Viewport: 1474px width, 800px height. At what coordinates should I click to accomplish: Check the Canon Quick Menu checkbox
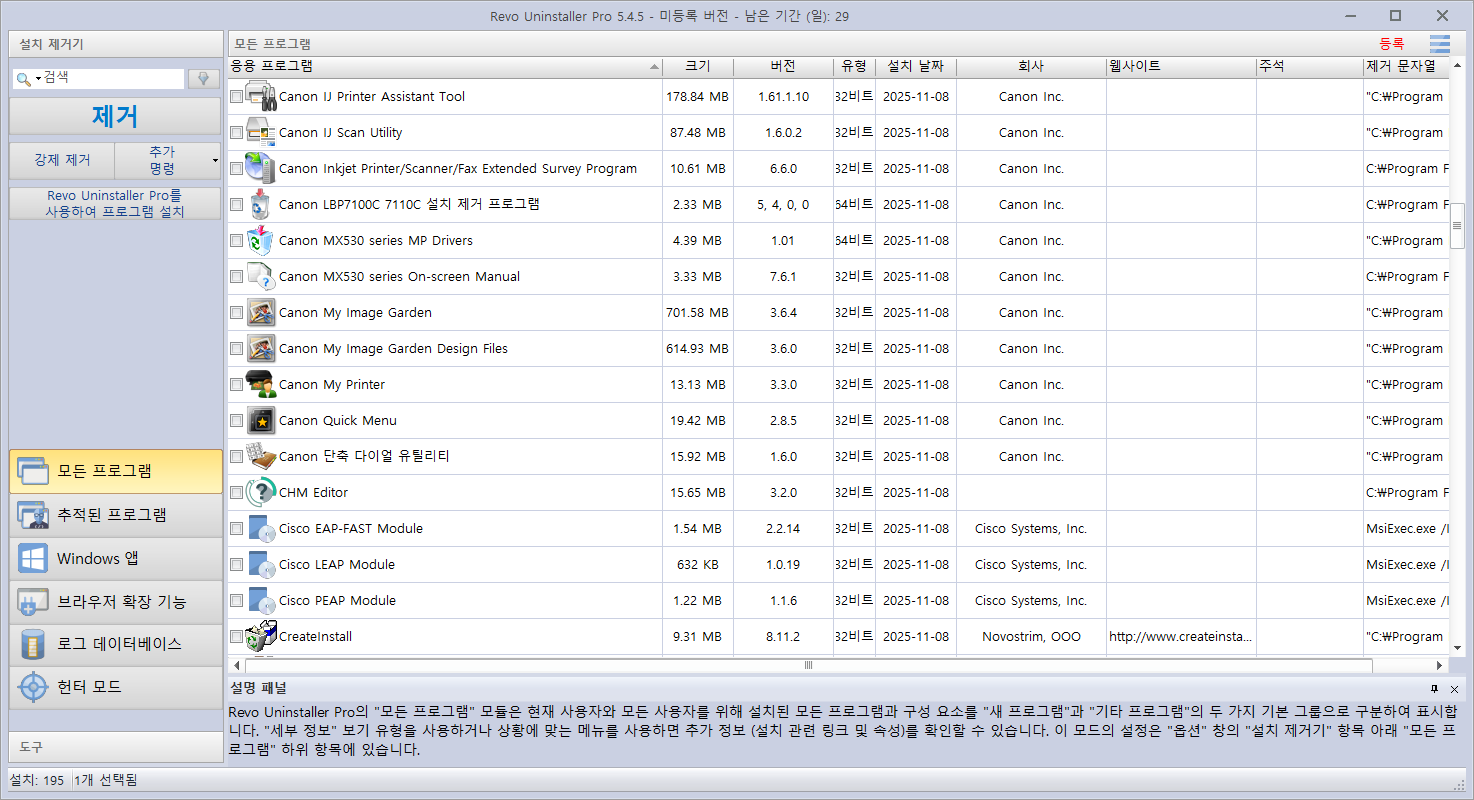pyautogui.click(x=236, y=421)
